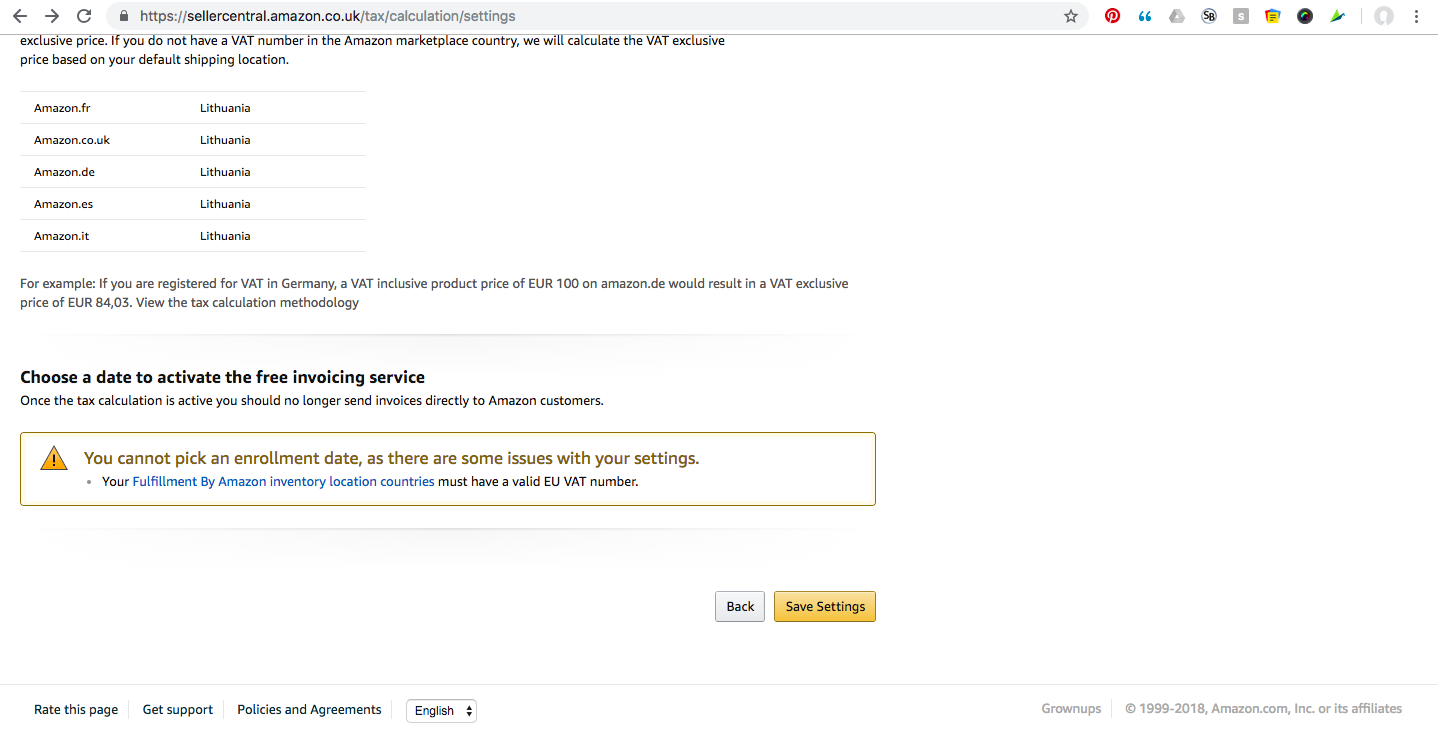Click the browser back arrow
The width and height of the screenshot is (1438, 739).
click(x=20, y=16)
